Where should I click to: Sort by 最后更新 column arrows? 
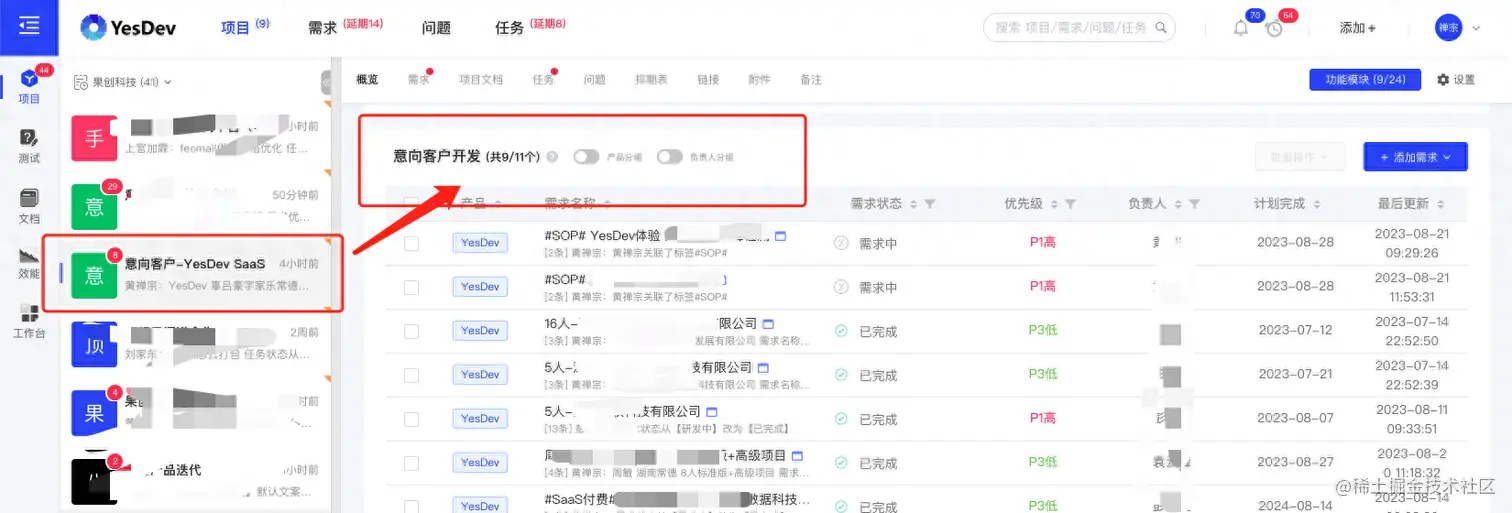point(1440,204)
